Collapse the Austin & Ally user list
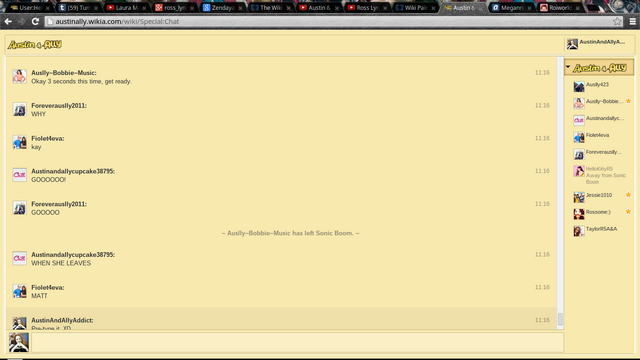 tap(568, 67)
